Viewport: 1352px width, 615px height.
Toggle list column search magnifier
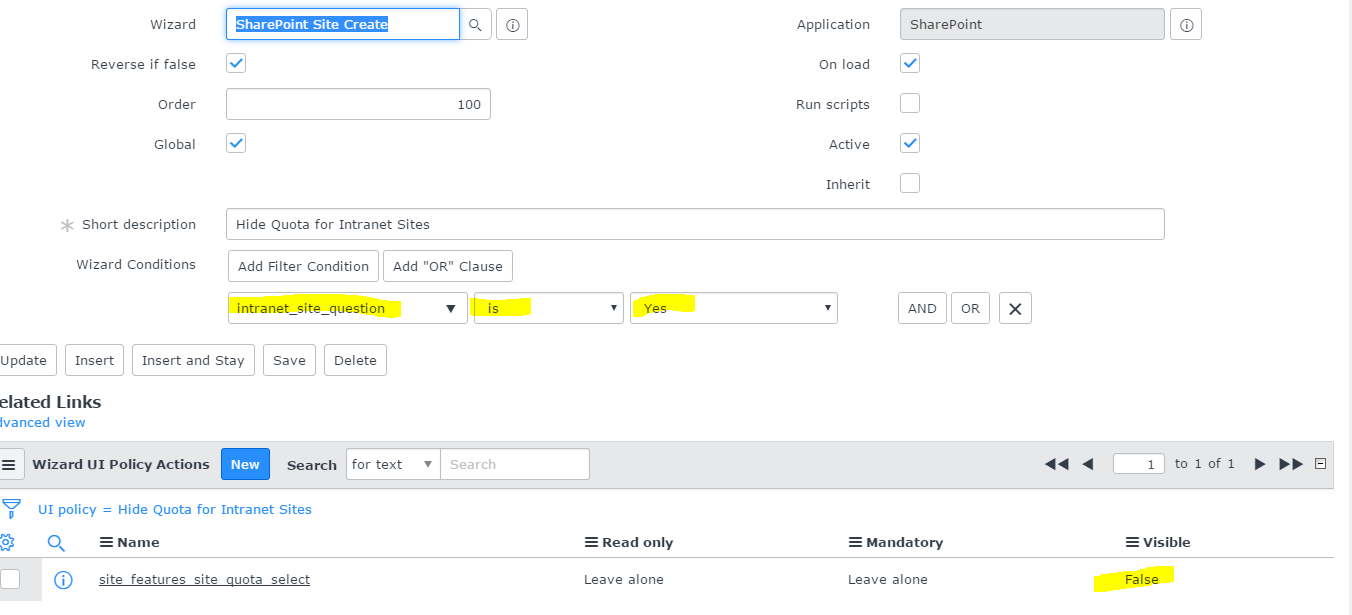pyautogui.click(x=56, y=542)
